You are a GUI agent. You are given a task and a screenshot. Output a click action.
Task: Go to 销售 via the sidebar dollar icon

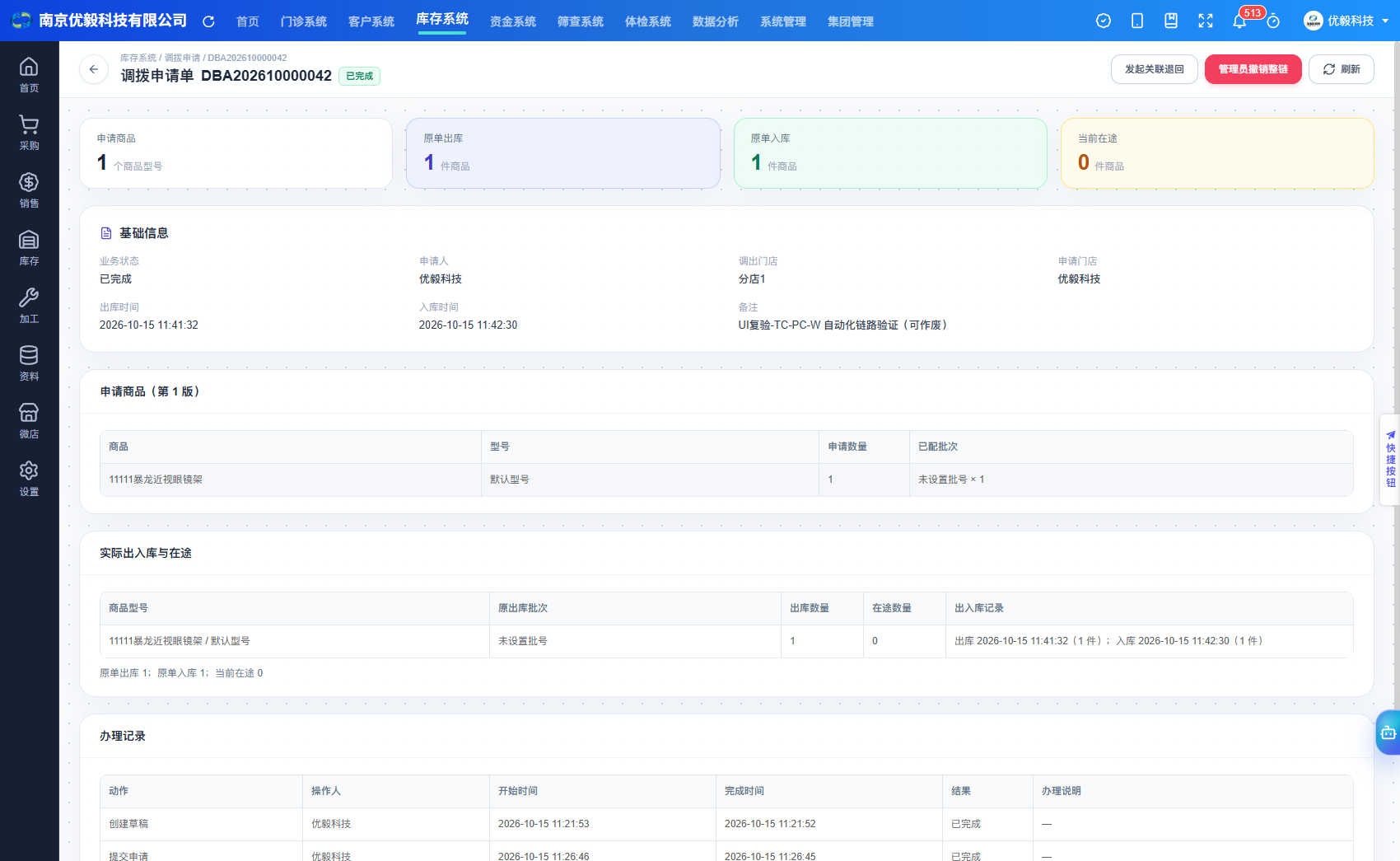29,190
